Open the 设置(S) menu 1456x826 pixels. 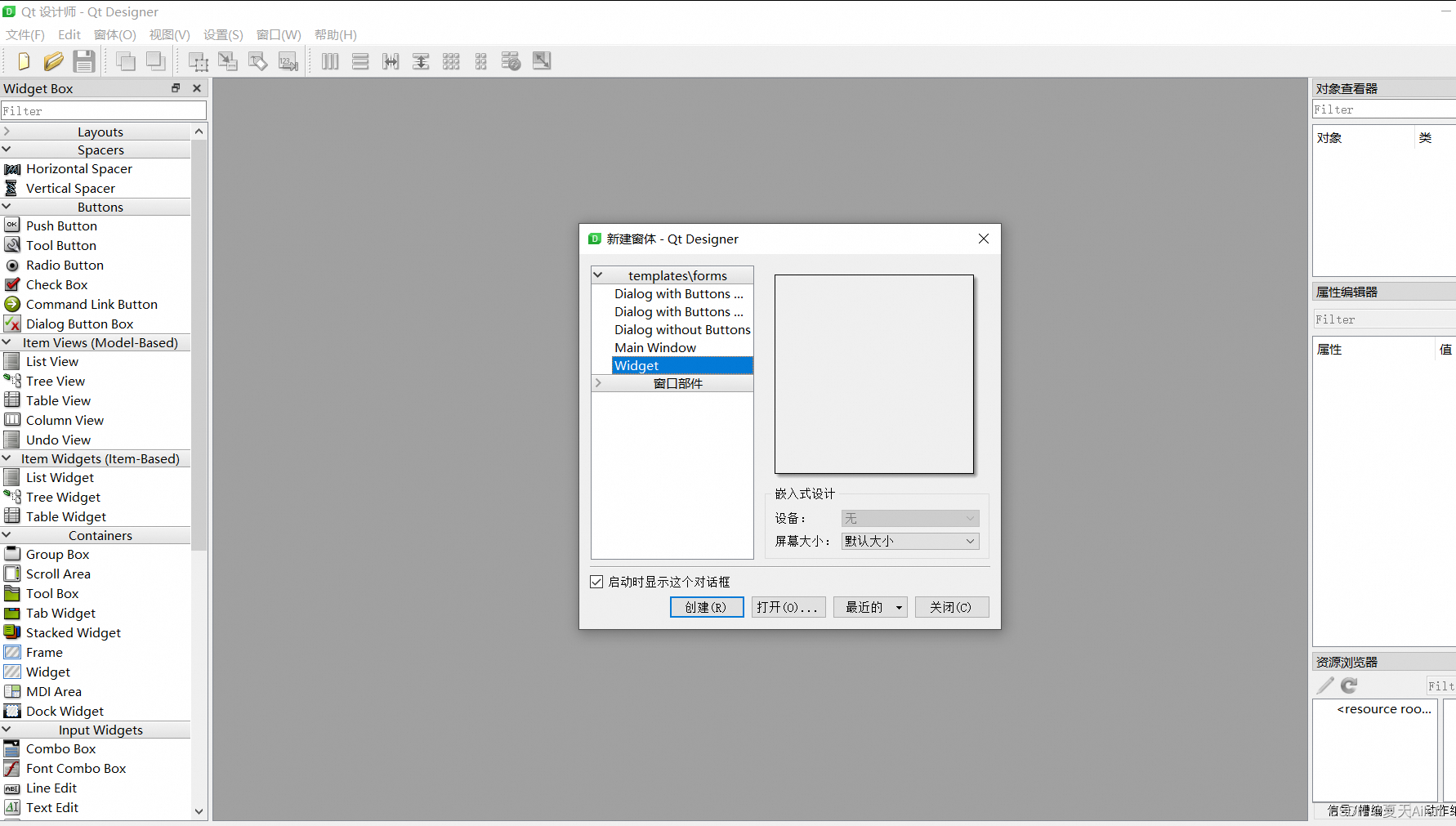click(x=223, y=34)
